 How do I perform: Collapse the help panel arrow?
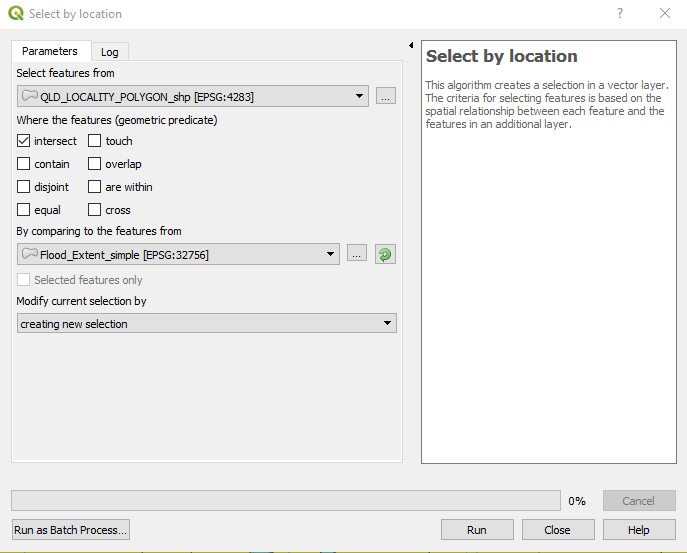[x=411, y=46]
